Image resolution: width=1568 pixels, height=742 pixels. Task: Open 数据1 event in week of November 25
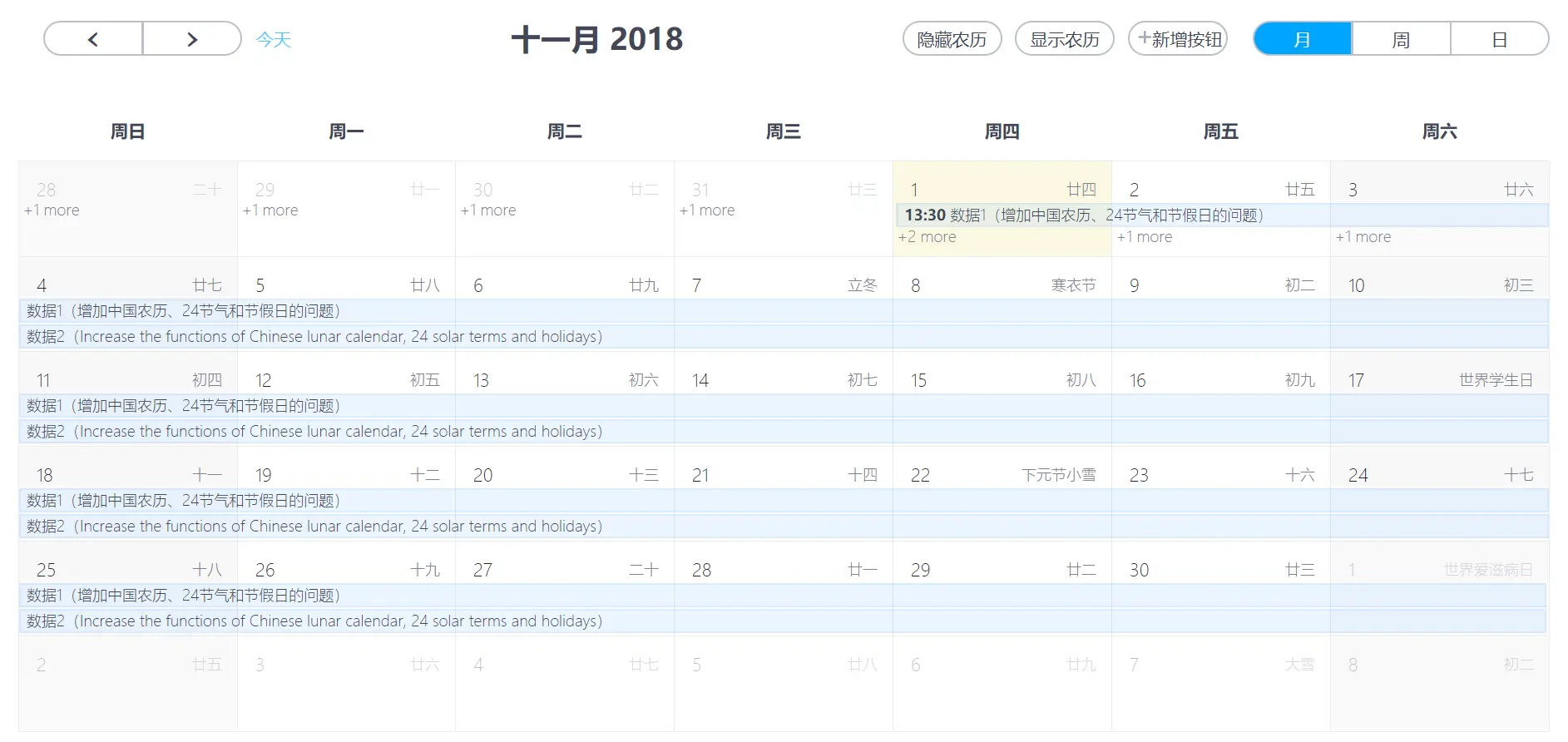click(x=782, y=596)
